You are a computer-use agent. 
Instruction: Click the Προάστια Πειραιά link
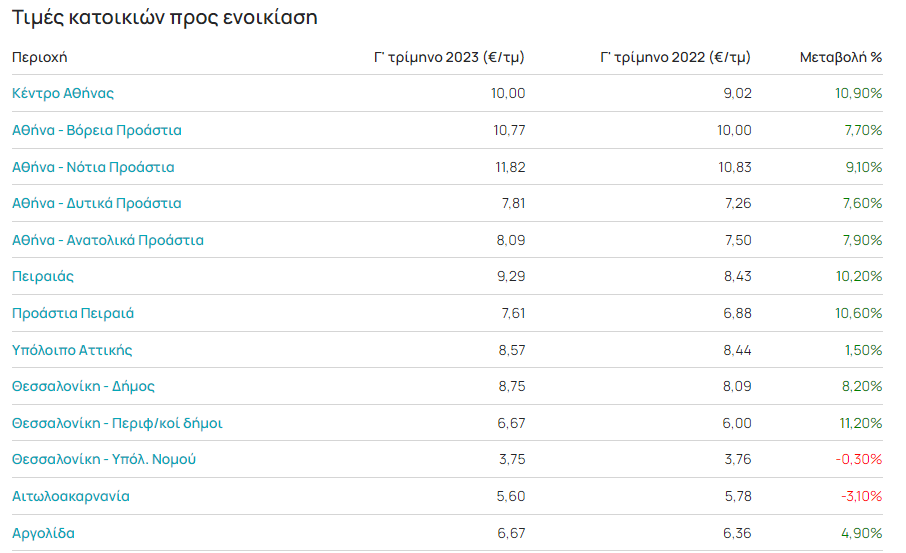click(x=73, y=313)
